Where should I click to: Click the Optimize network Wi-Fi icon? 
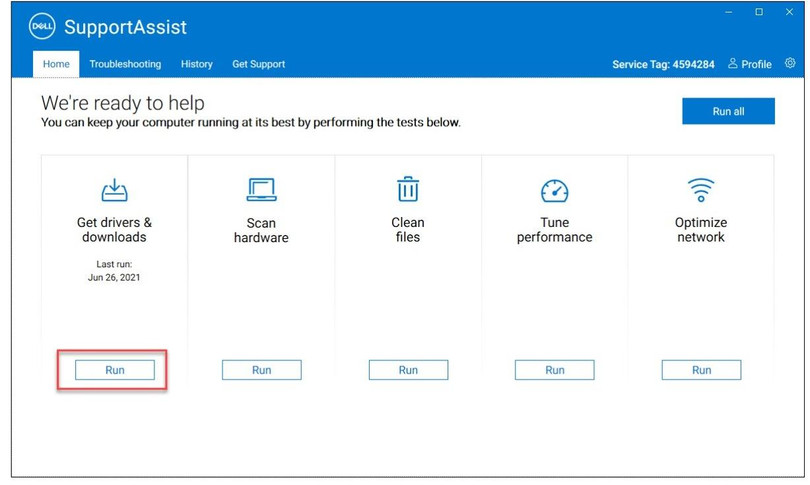coord(701,190)
